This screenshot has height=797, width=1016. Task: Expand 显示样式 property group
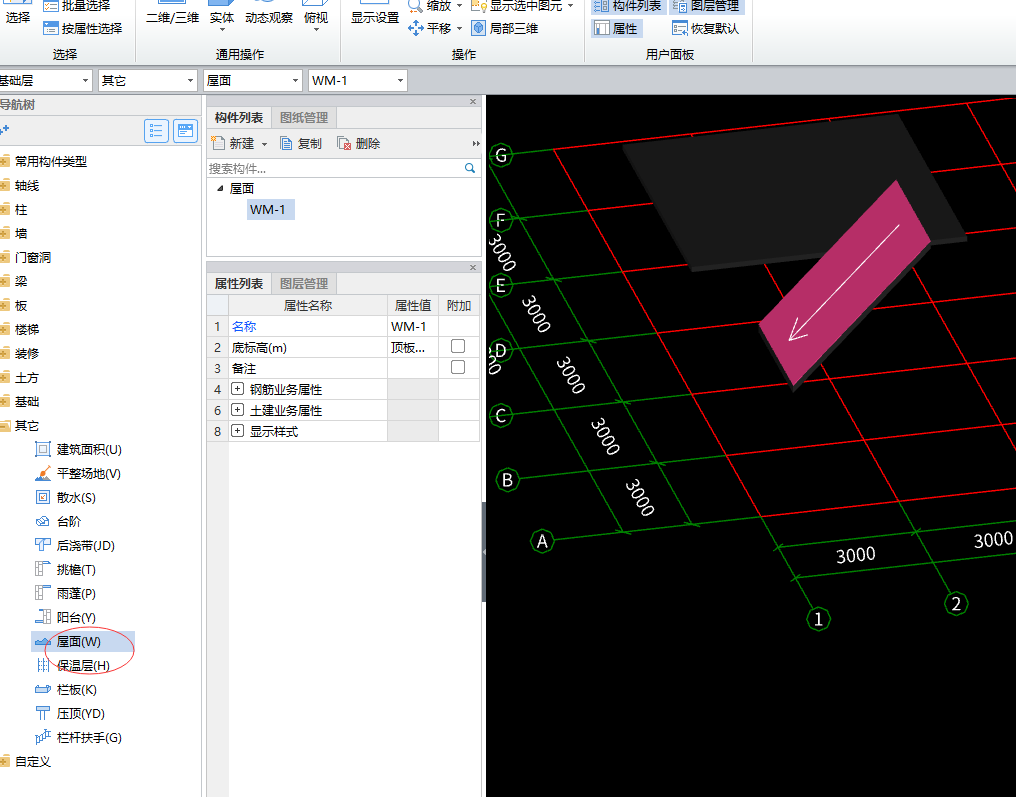[x=238, y=431]
